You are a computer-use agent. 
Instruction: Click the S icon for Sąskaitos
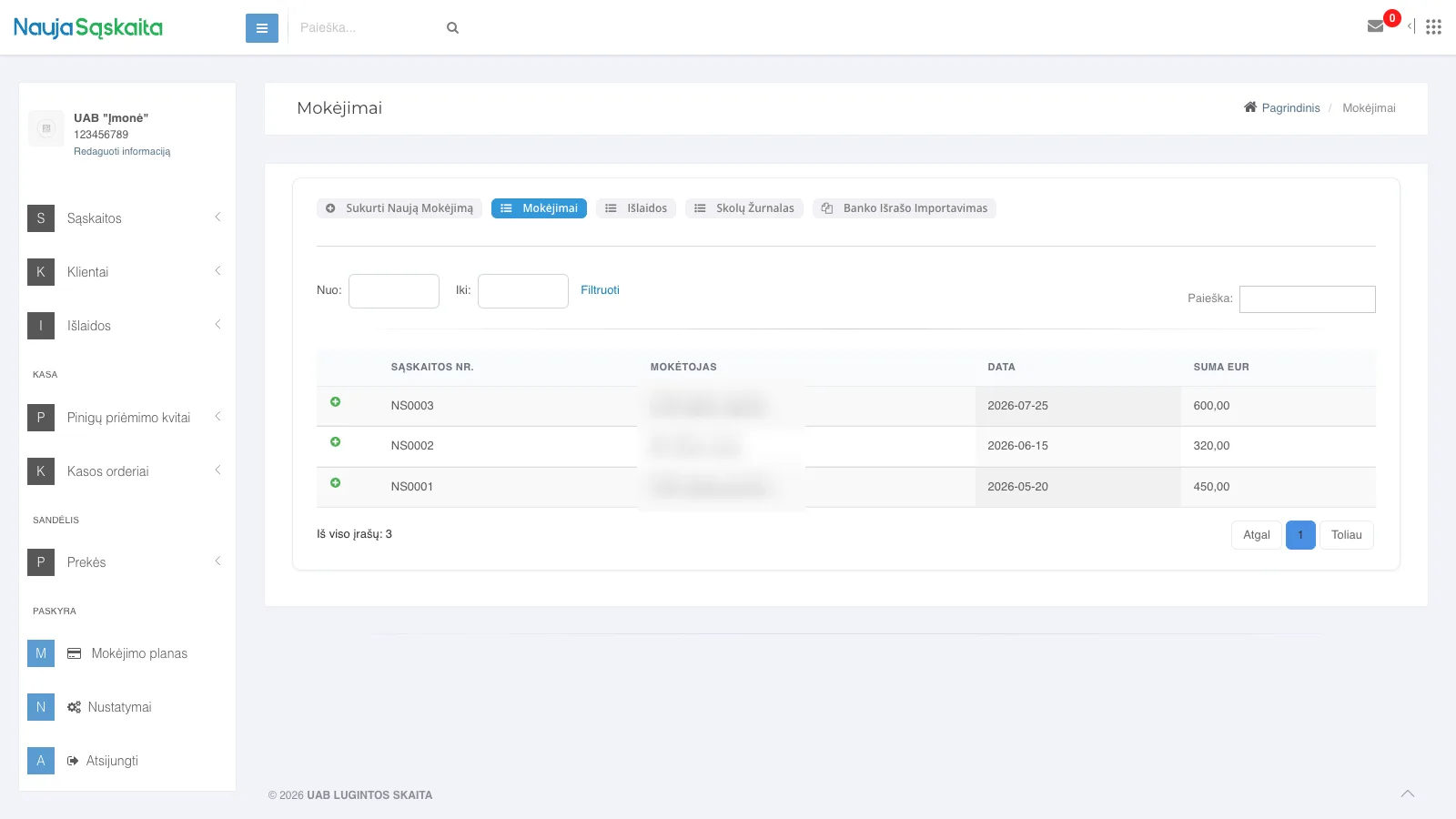(x=41, y=218)
